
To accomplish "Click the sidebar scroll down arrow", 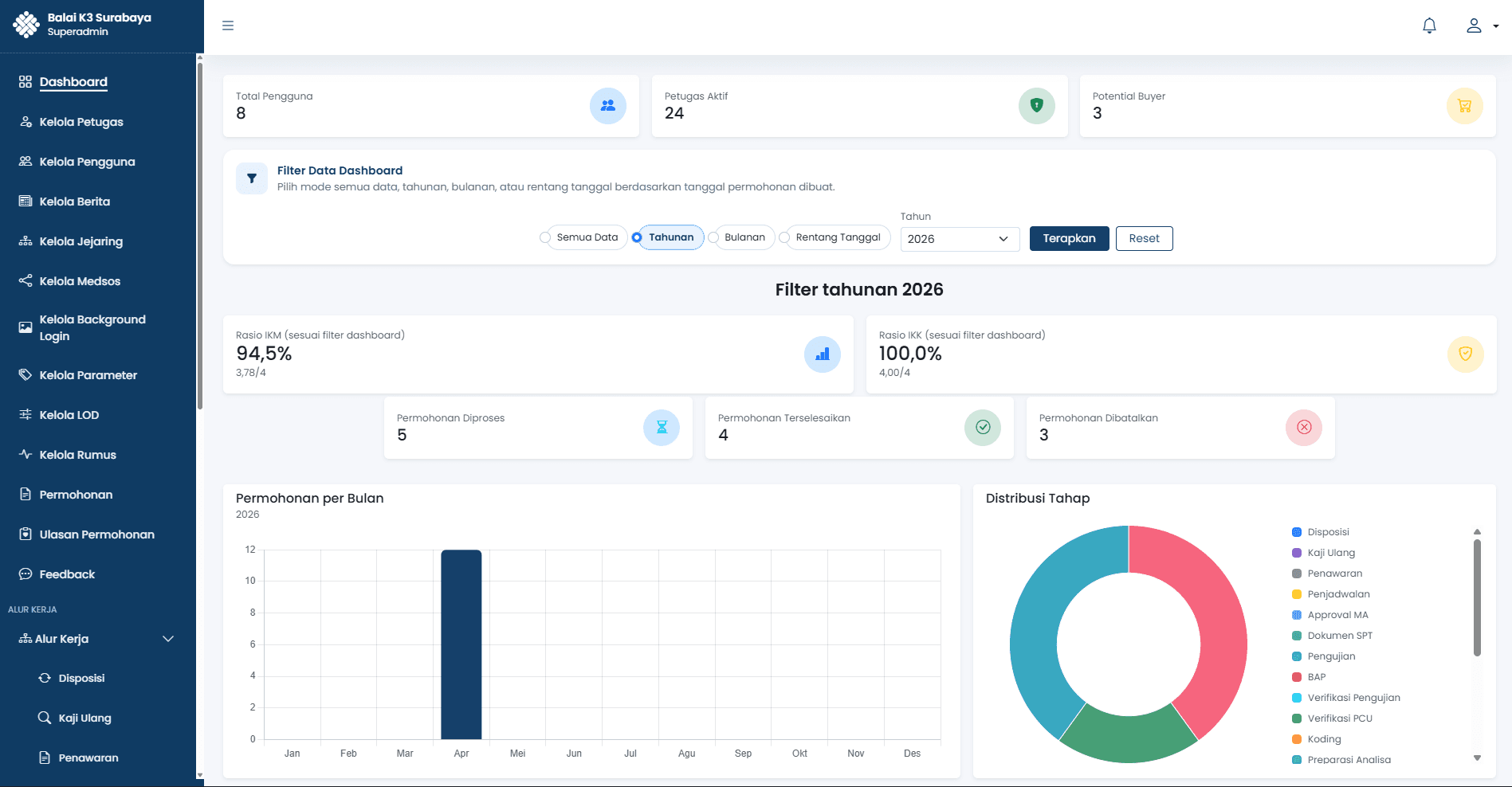I will pos(199,774).
